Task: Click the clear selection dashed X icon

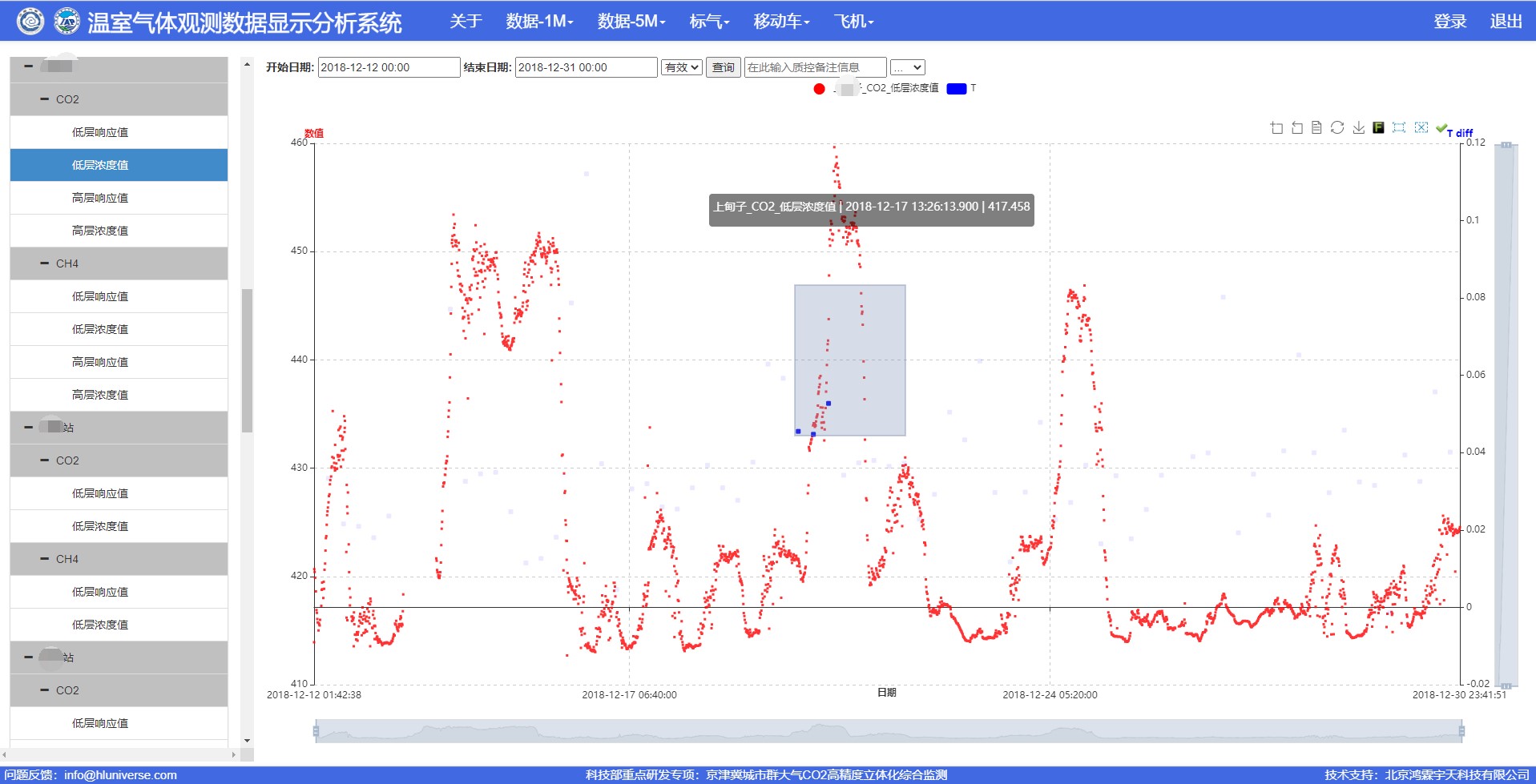Action: click(1421, 128)
